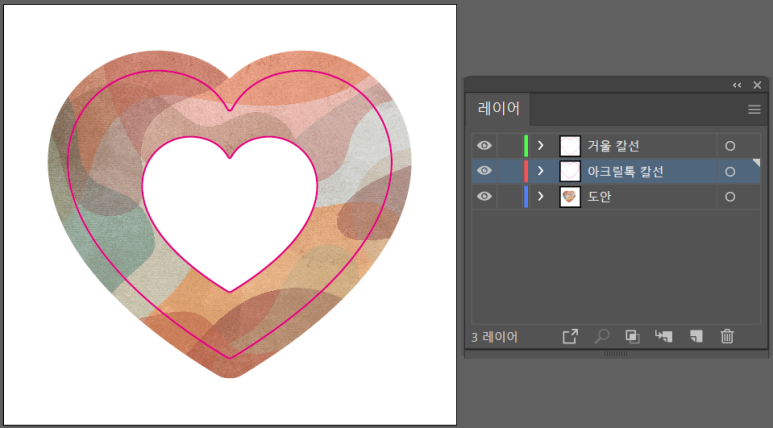Select the 도안 layer name
The width and height of the screenshot is (773, 428).
599,197
